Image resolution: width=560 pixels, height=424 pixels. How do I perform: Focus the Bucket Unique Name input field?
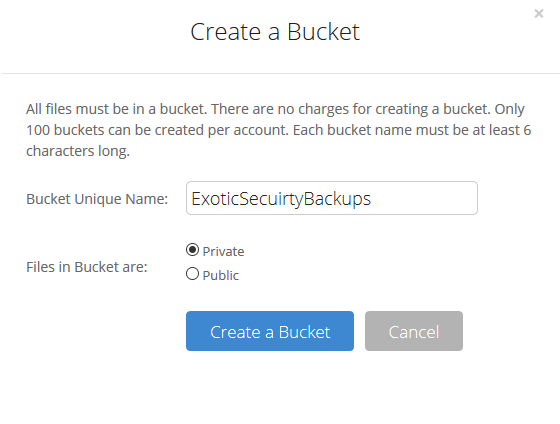tap(331, 198)
